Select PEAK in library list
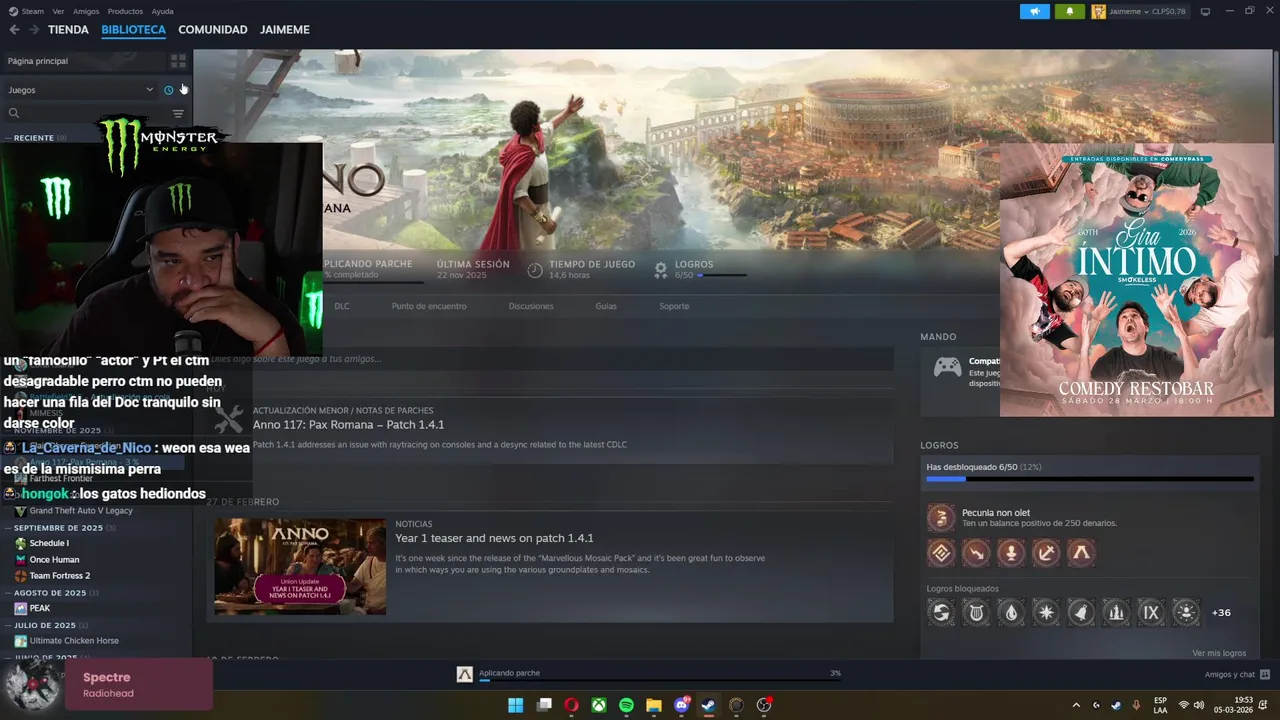1280x720 pixels. click(x=40, y=608)
